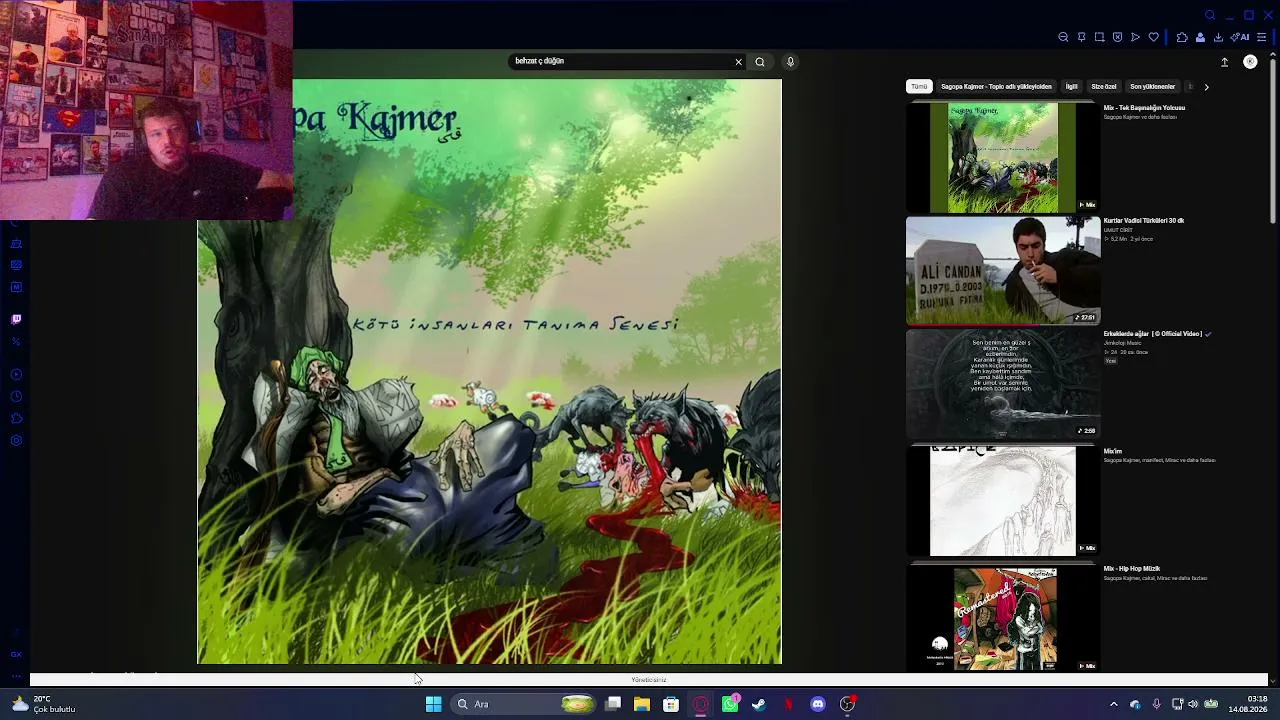Open the YouTube account avatar
The image size is (1280, 720).
point(1250,62)
